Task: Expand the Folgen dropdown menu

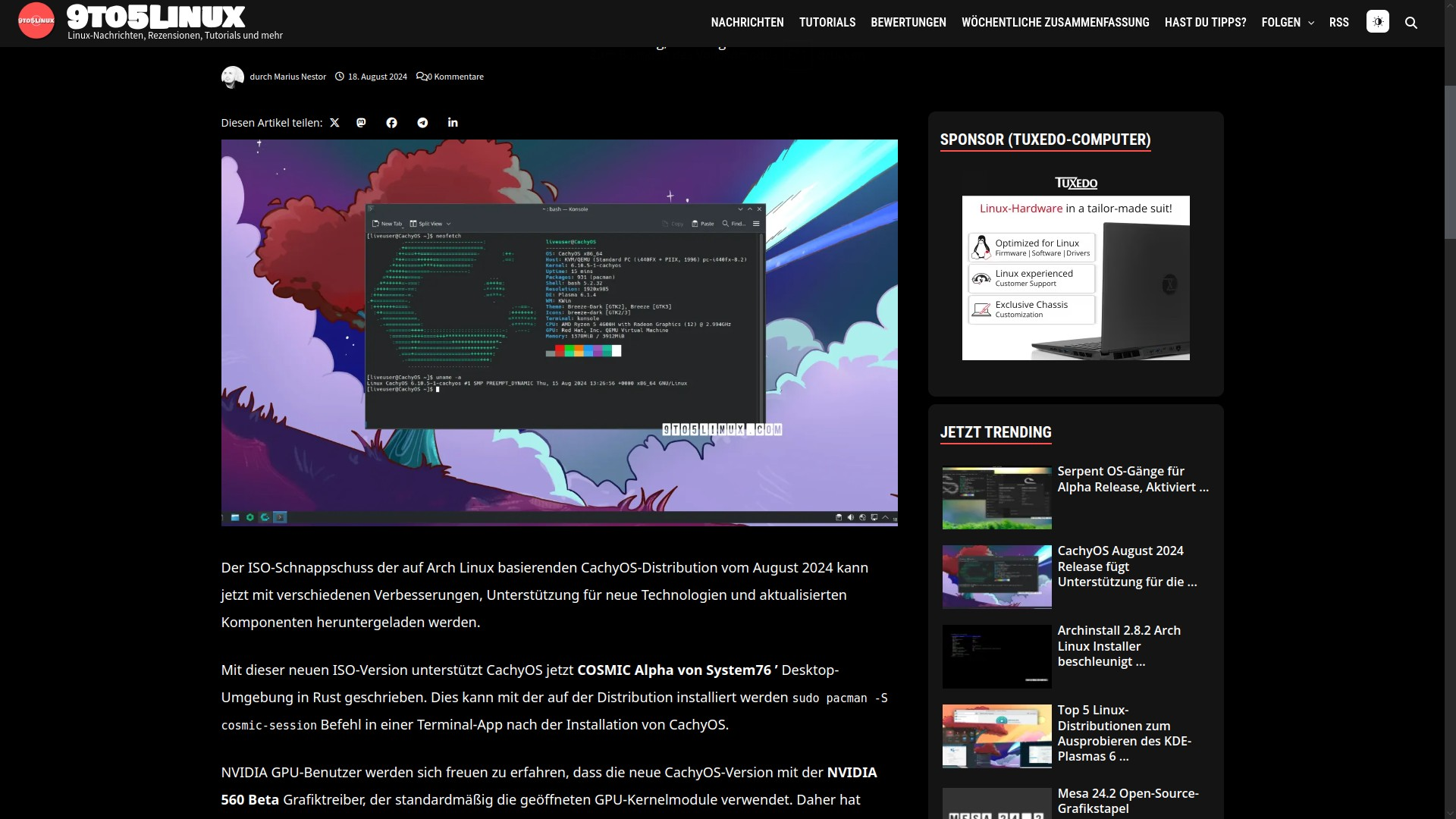Action: pos(1288,23)
